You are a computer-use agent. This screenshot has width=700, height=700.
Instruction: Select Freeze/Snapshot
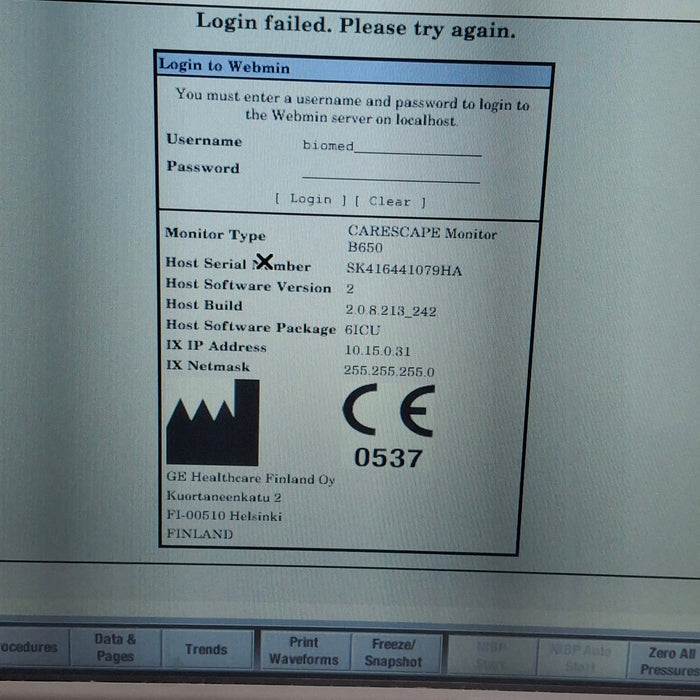[393, 652]
